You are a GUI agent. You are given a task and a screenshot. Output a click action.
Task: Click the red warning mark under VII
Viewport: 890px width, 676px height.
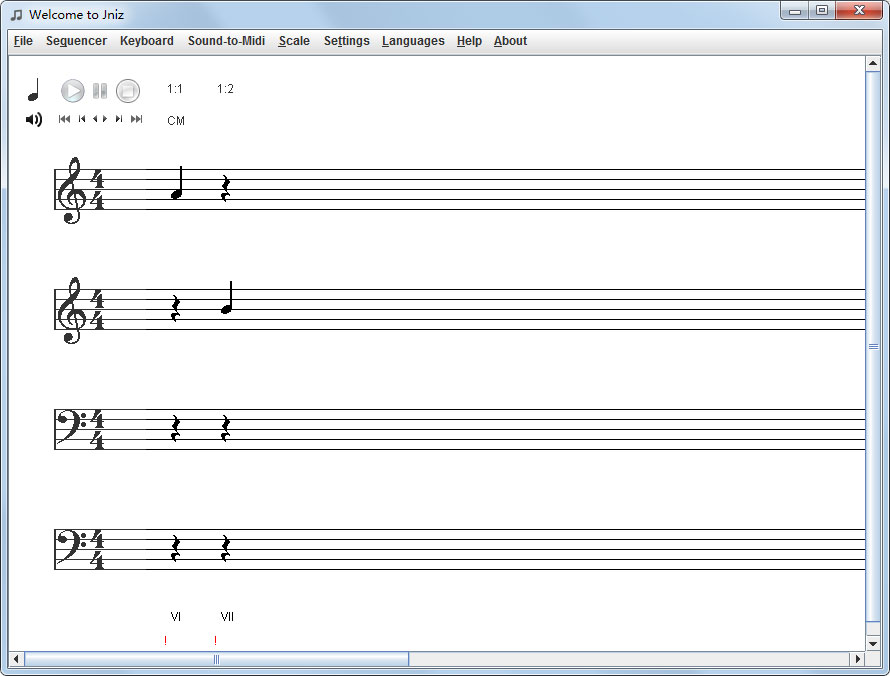(215, 640)
